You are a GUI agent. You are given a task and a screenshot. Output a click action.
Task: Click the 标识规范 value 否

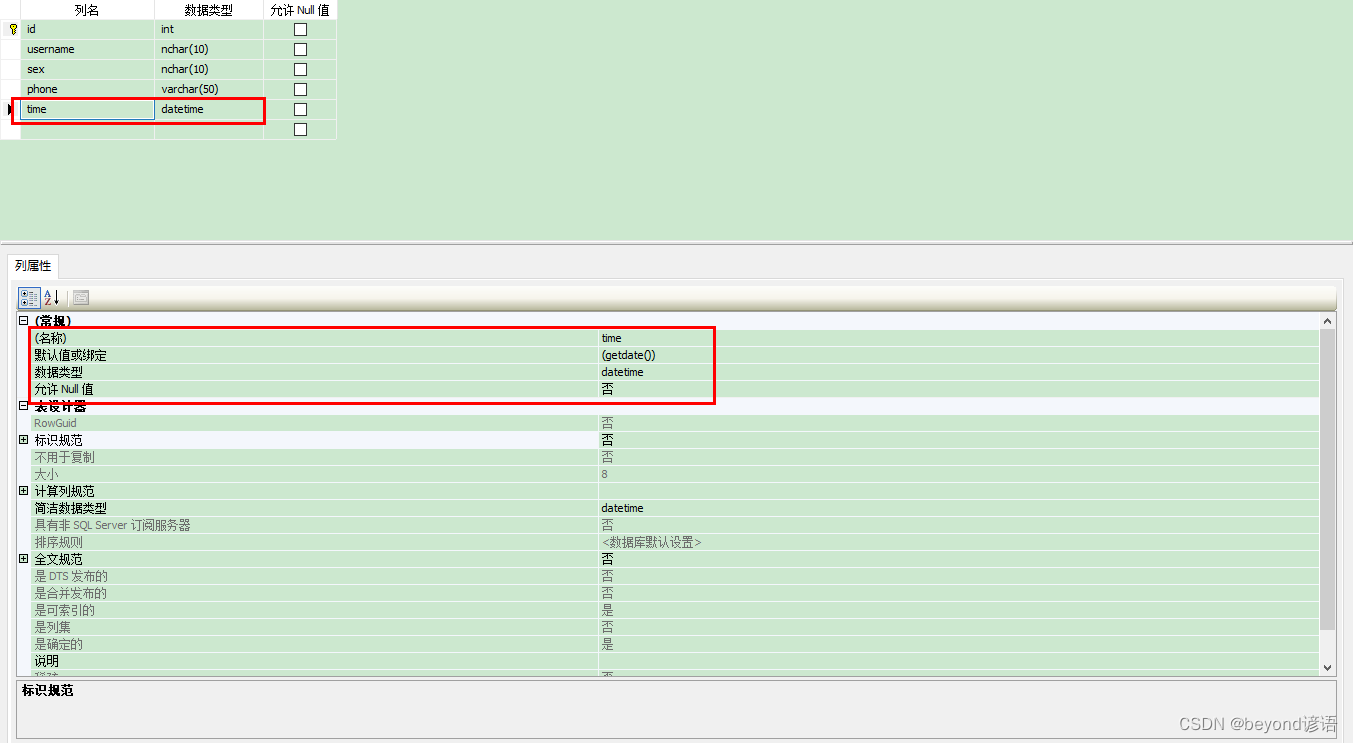coord(958,440)
